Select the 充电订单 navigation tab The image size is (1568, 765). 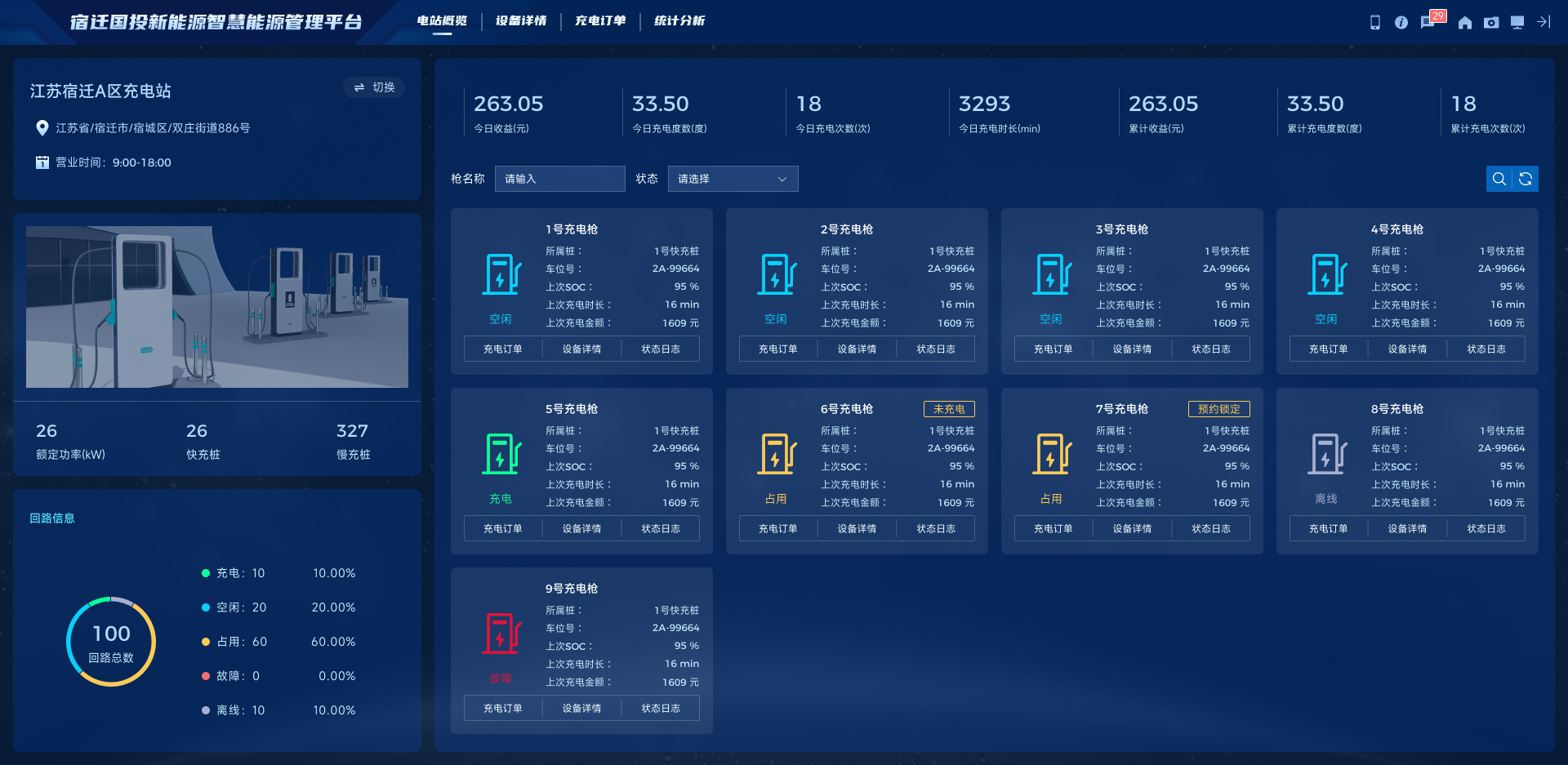pos(600,20)
